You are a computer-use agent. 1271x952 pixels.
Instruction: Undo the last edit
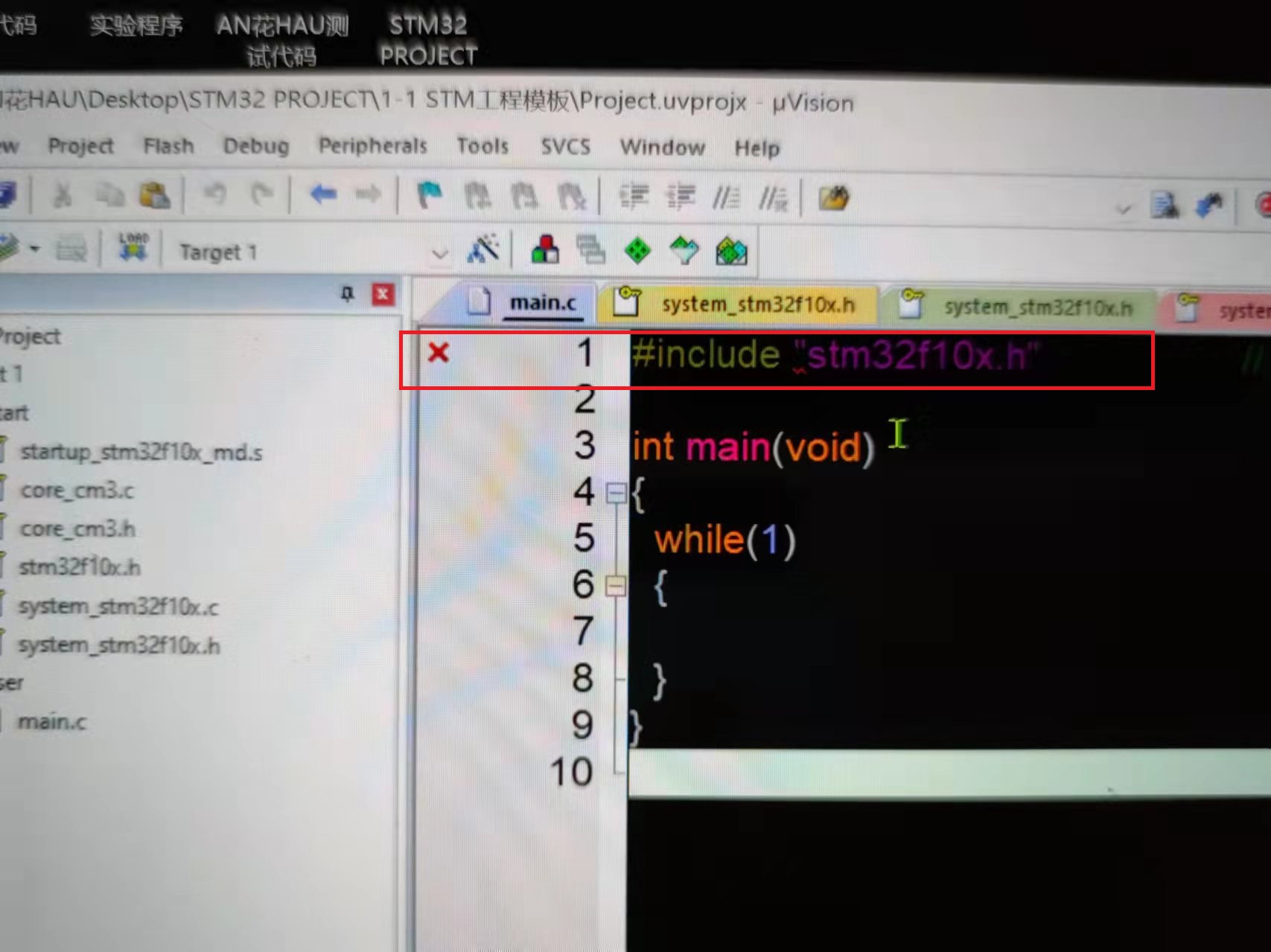click(215, 195)
